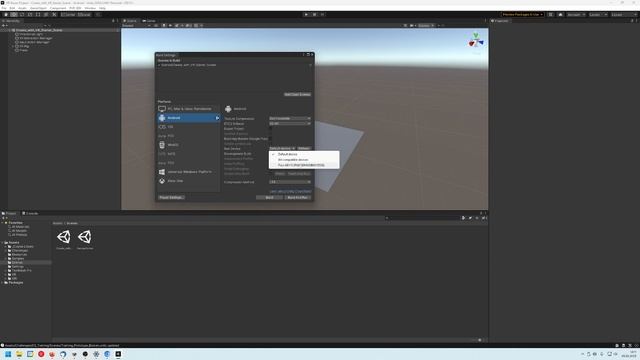The width and height of the screenshot is (640, 360).
Task: Select the Scale tool in the toolbar
Action: [30, 14]
